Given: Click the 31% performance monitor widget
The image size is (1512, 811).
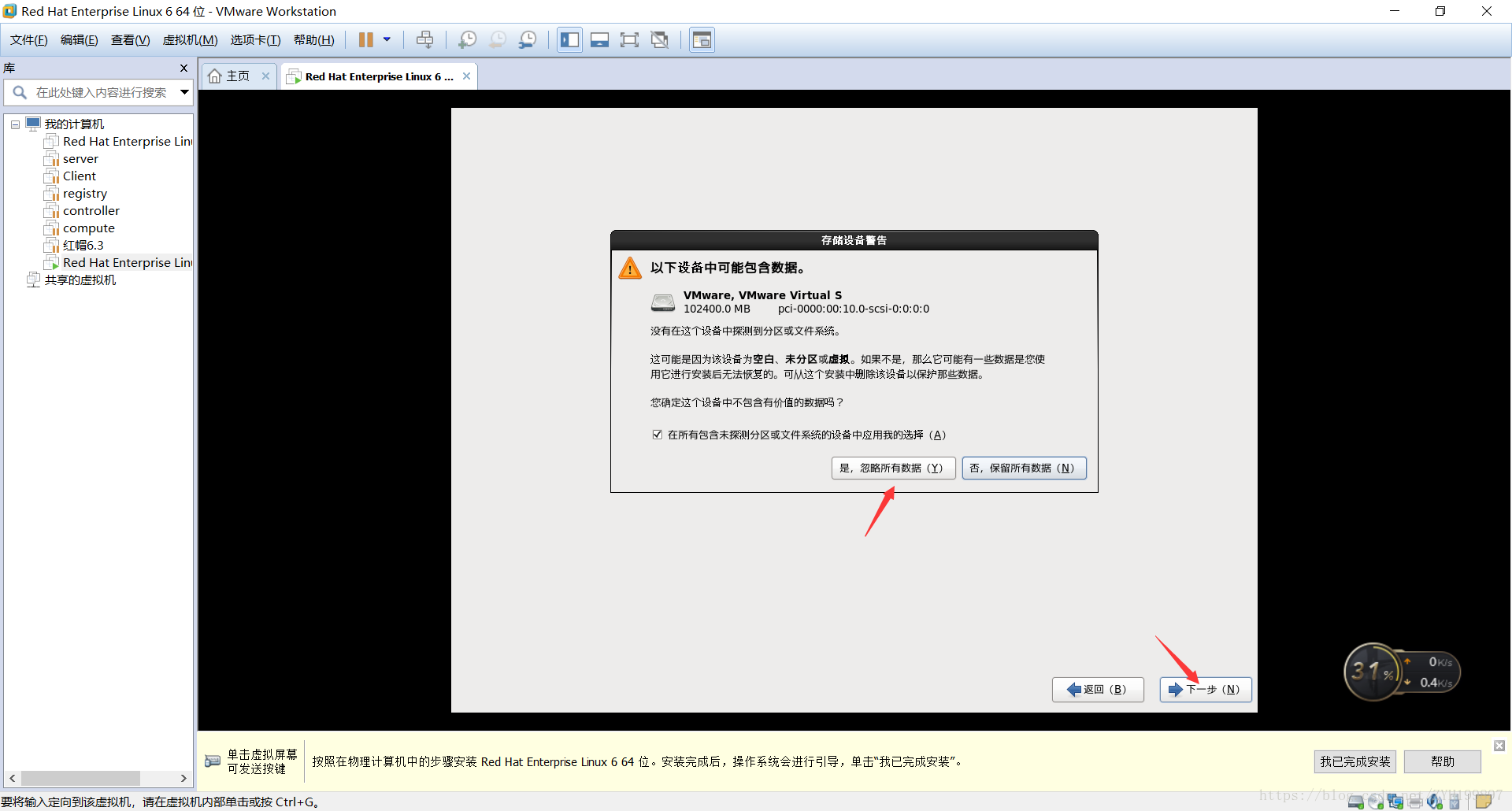Looking at the screenshot, I should pyautogui.click(x=1402, y=672).
